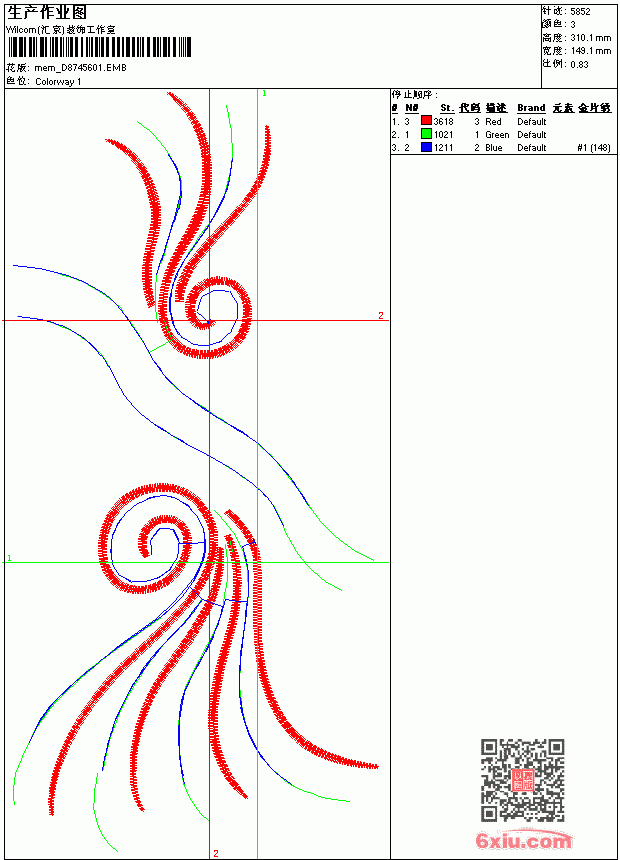Click the #1 (148) sequin entry
The image size is (620, 860).
[x=594, y=148]
